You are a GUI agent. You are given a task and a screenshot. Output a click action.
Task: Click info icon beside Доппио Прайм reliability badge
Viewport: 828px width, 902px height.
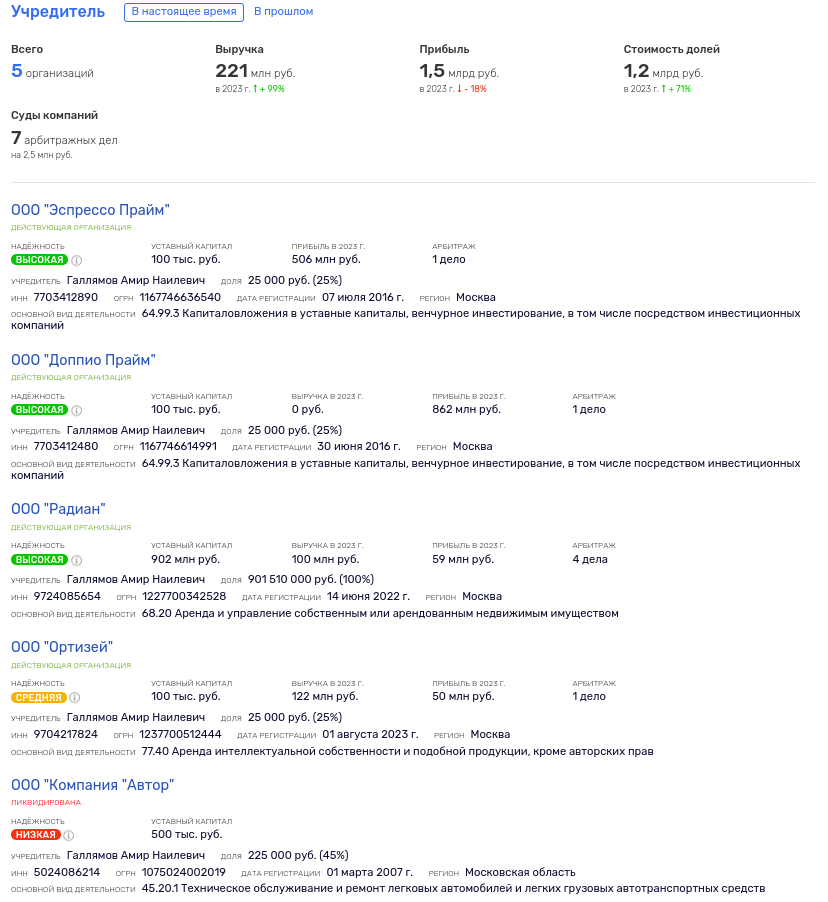pos(77,410)
